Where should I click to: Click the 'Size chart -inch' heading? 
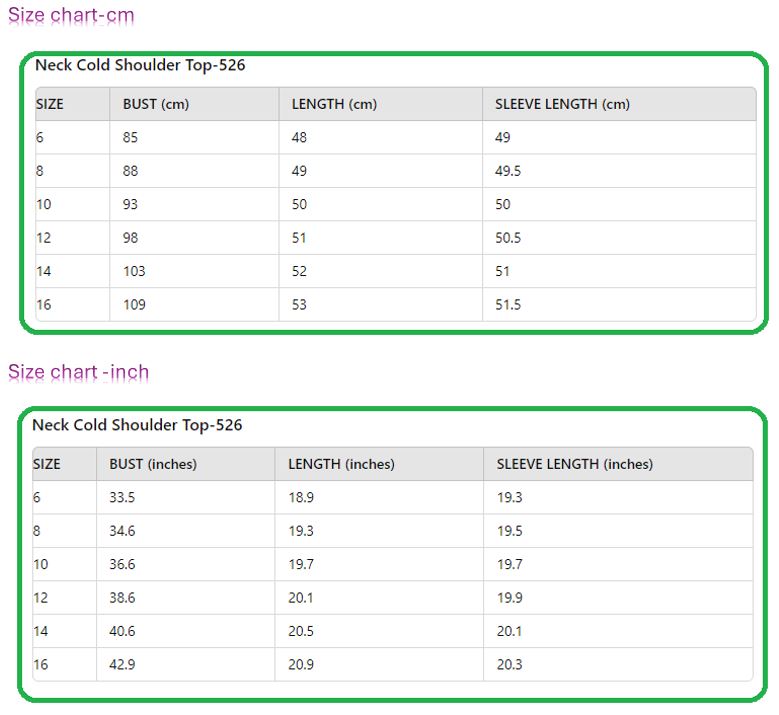(78, 372)
